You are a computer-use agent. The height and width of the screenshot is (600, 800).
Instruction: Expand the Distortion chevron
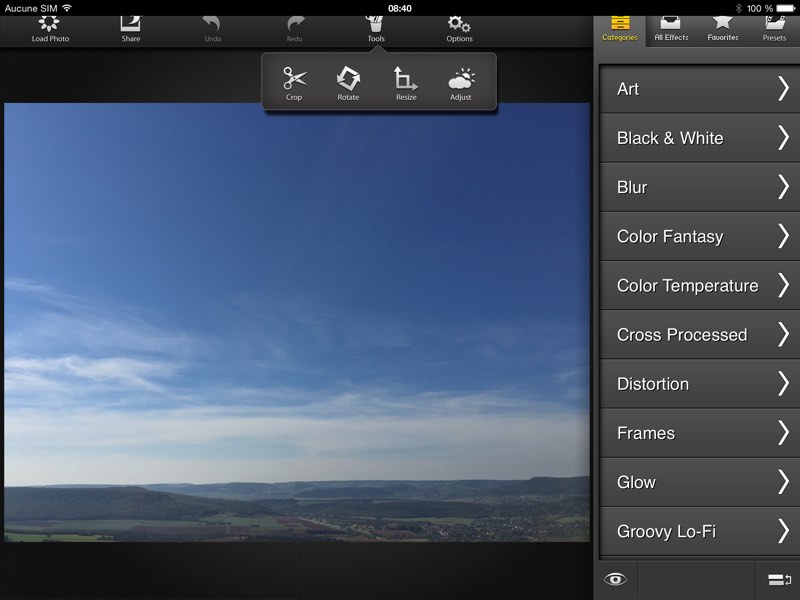pyautogui.click(x=784, y=384)
